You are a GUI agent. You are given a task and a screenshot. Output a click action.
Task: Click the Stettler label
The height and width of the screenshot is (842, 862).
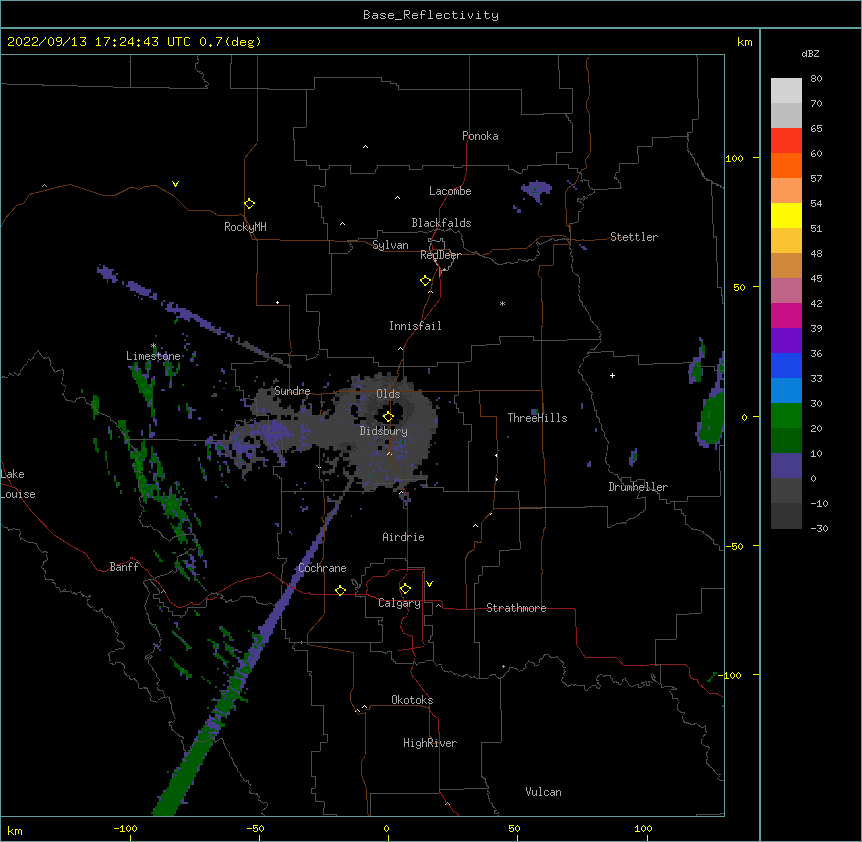pyautogui.click(x=634, y=237)
